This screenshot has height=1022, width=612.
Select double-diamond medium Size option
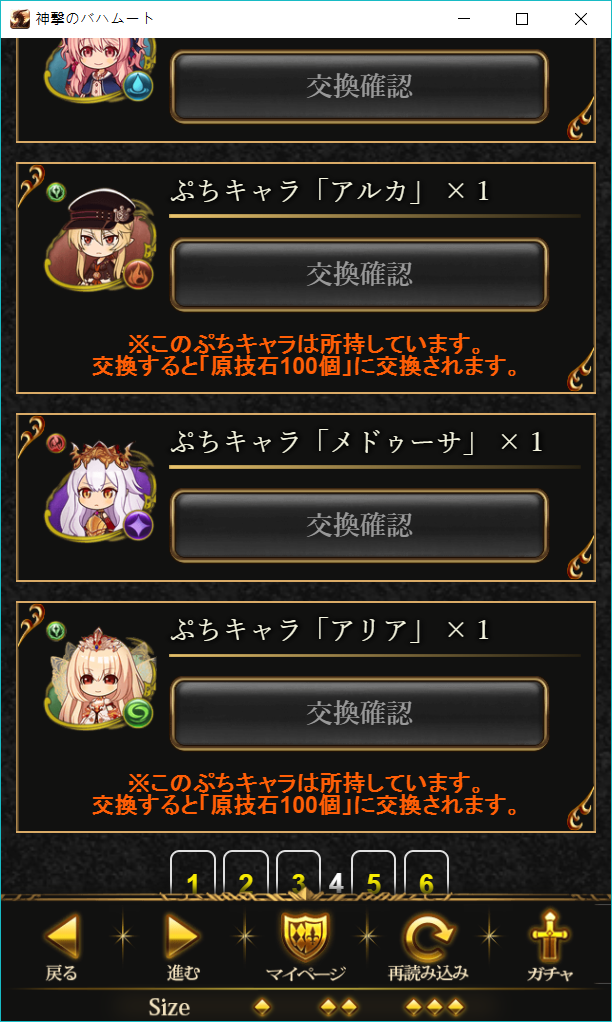(x=340, y=1006)
